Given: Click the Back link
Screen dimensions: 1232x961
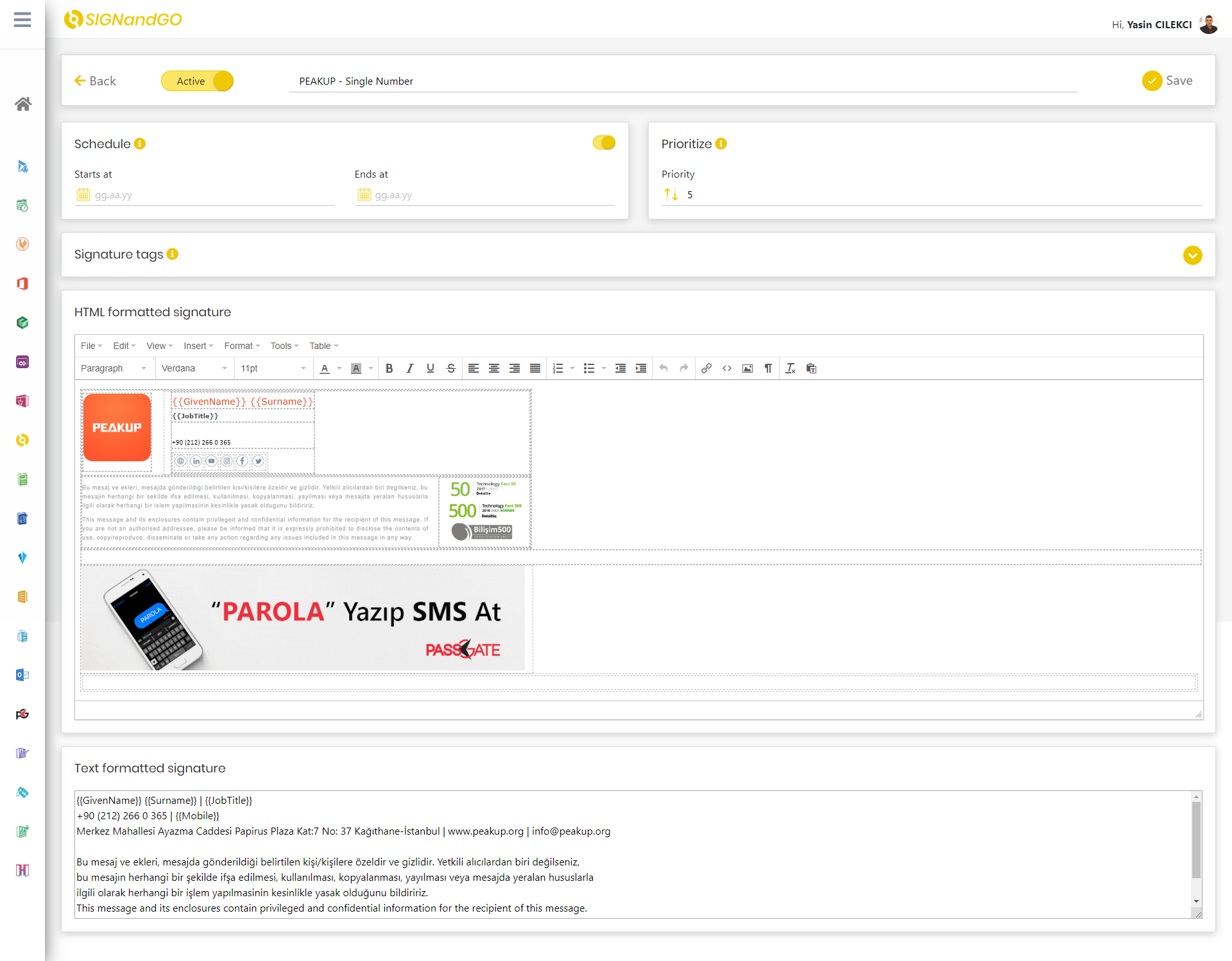Looking at the screenshot, I should point(95,81).
